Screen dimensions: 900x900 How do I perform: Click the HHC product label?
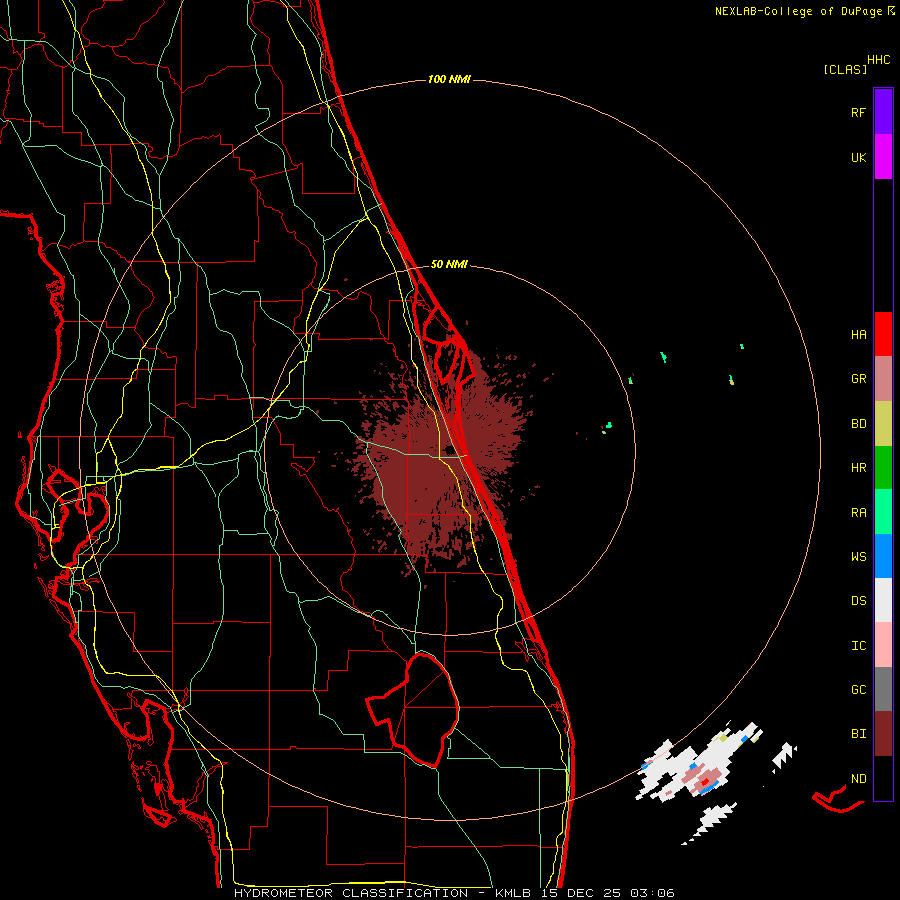pos(878,60)
